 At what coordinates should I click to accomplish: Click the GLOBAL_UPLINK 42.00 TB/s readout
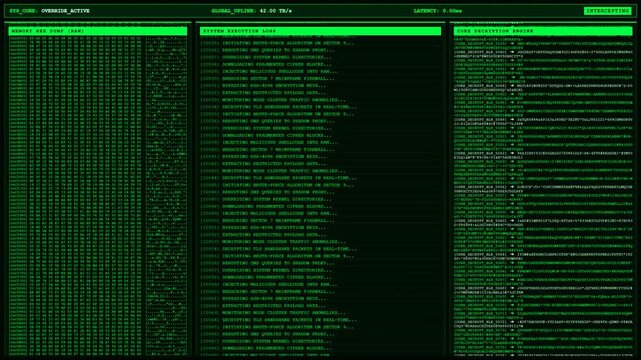252,11
